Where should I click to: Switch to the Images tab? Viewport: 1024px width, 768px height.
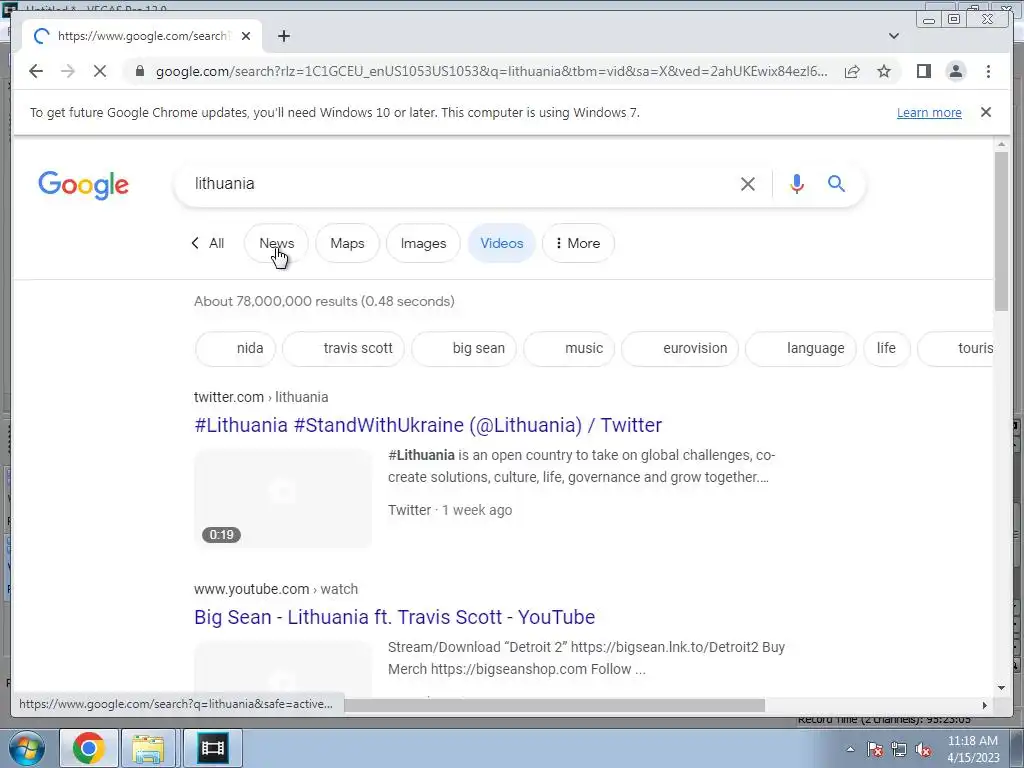[423, 244]
